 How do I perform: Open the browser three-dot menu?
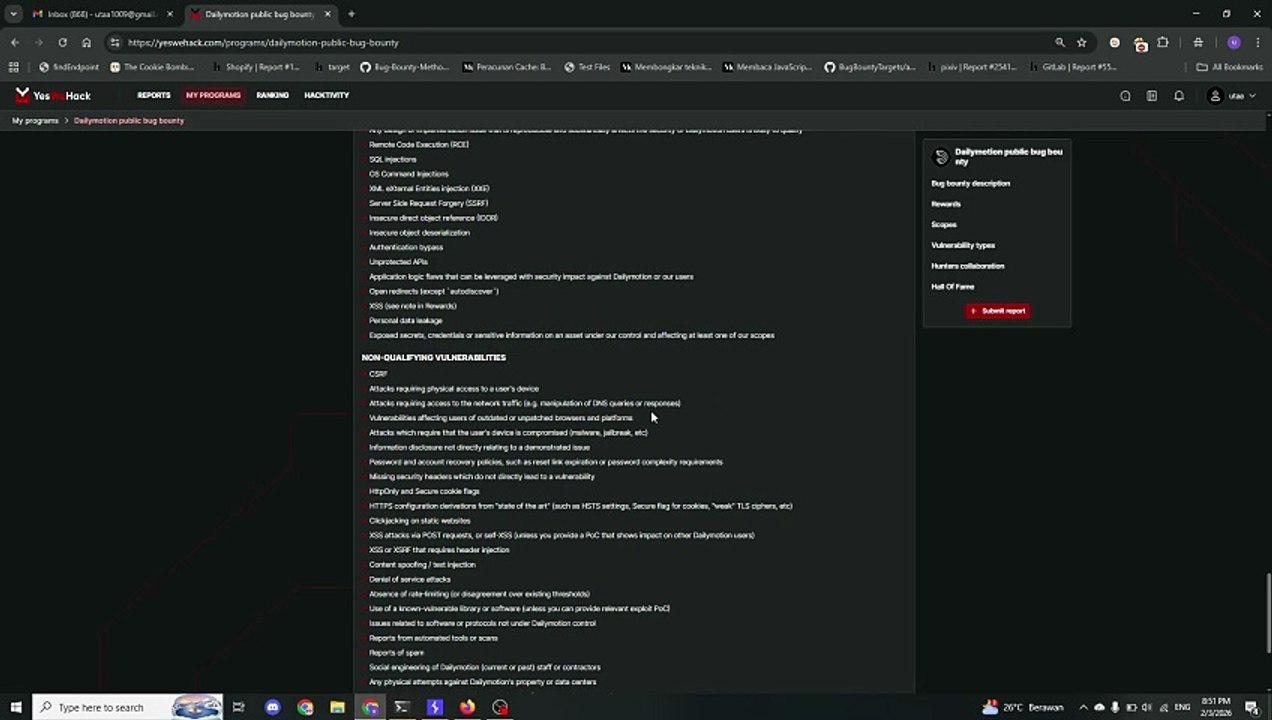[1258, 43]
